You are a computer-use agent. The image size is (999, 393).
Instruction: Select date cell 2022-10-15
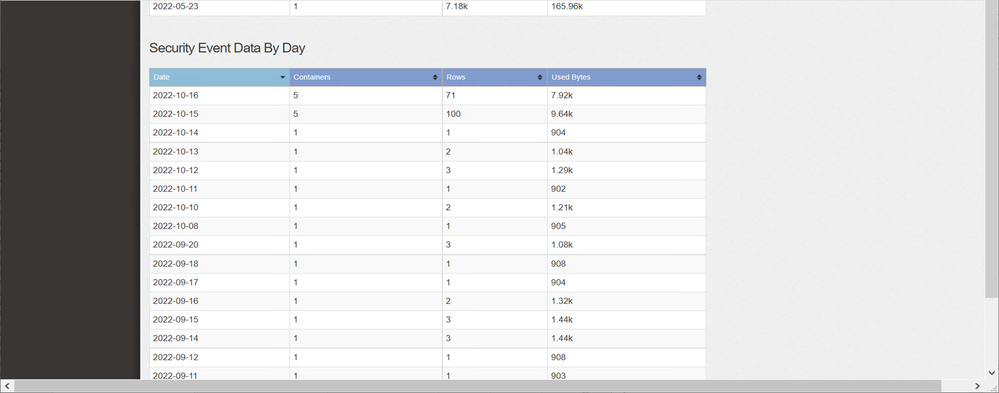[x=176, y=114]
